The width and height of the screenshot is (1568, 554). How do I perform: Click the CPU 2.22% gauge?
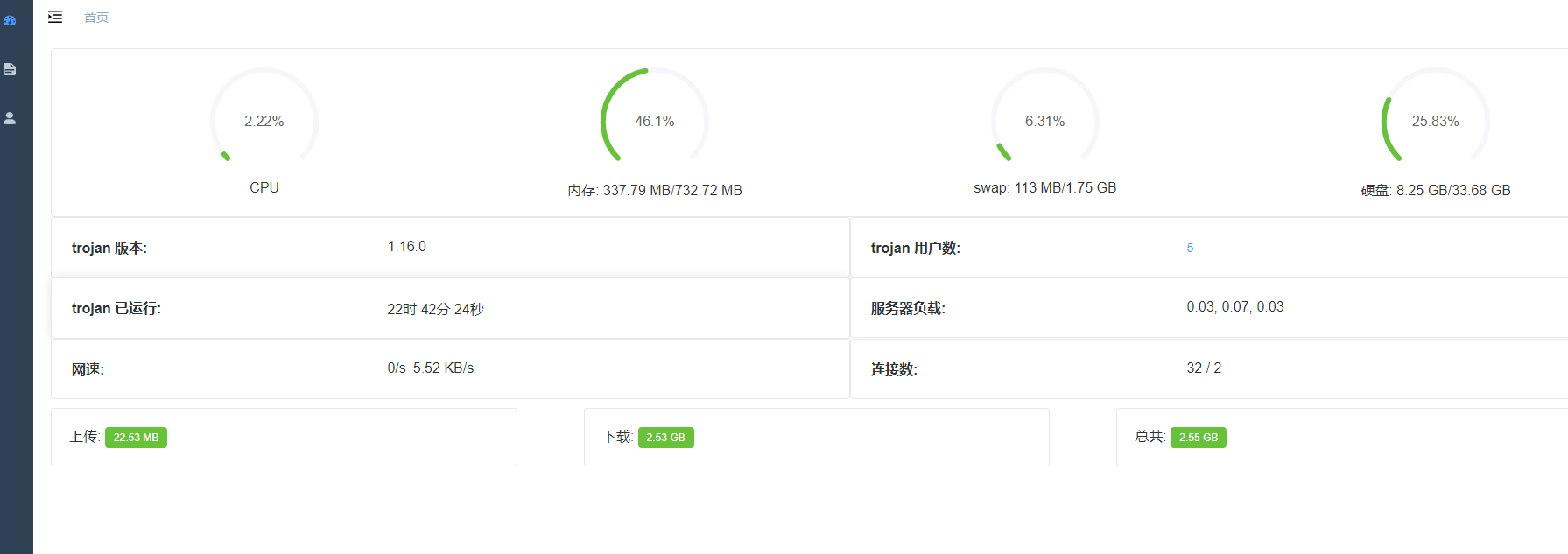coord(264,121)
